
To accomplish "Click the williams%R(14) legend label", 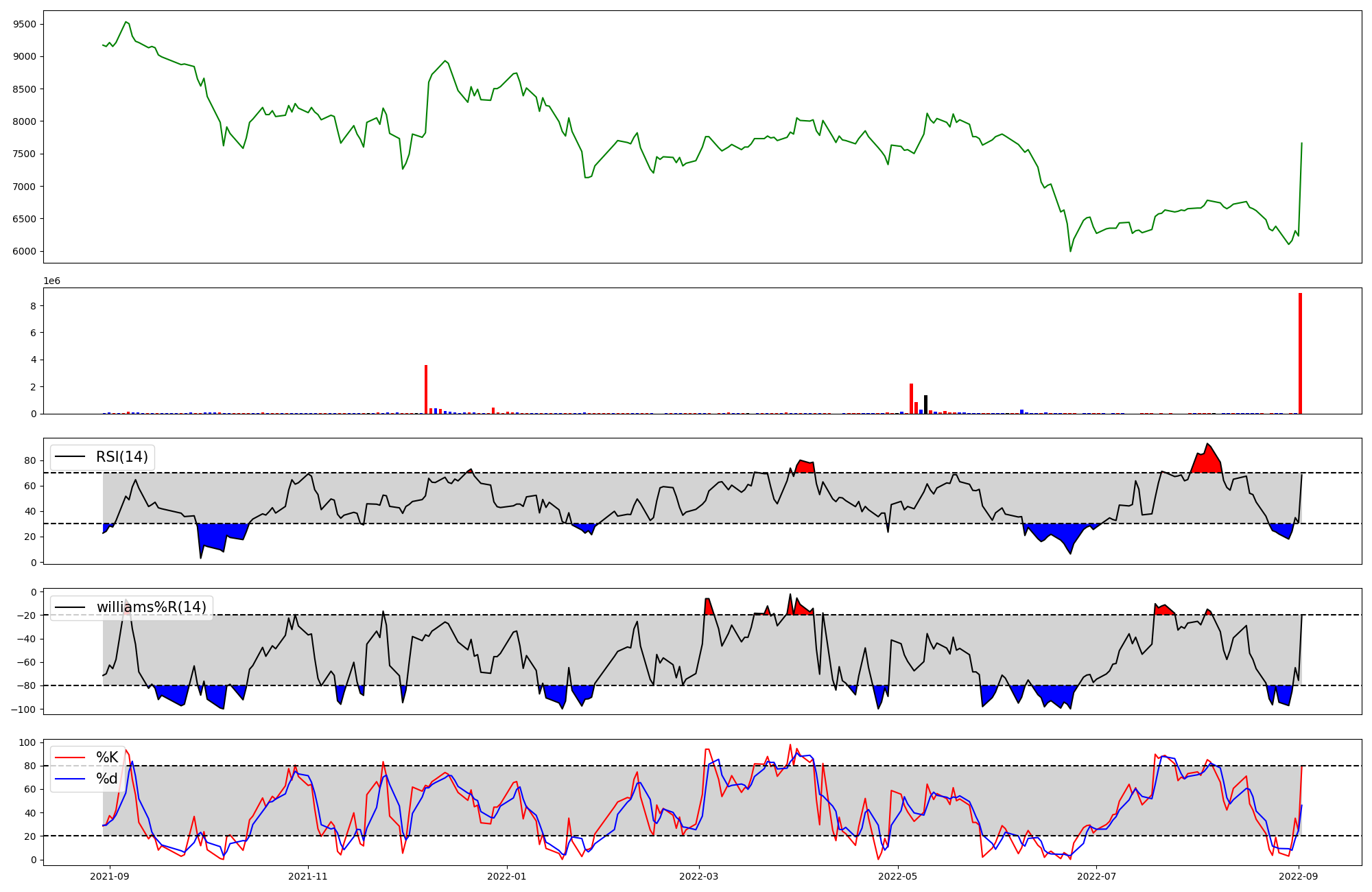I will coord(151,607).
